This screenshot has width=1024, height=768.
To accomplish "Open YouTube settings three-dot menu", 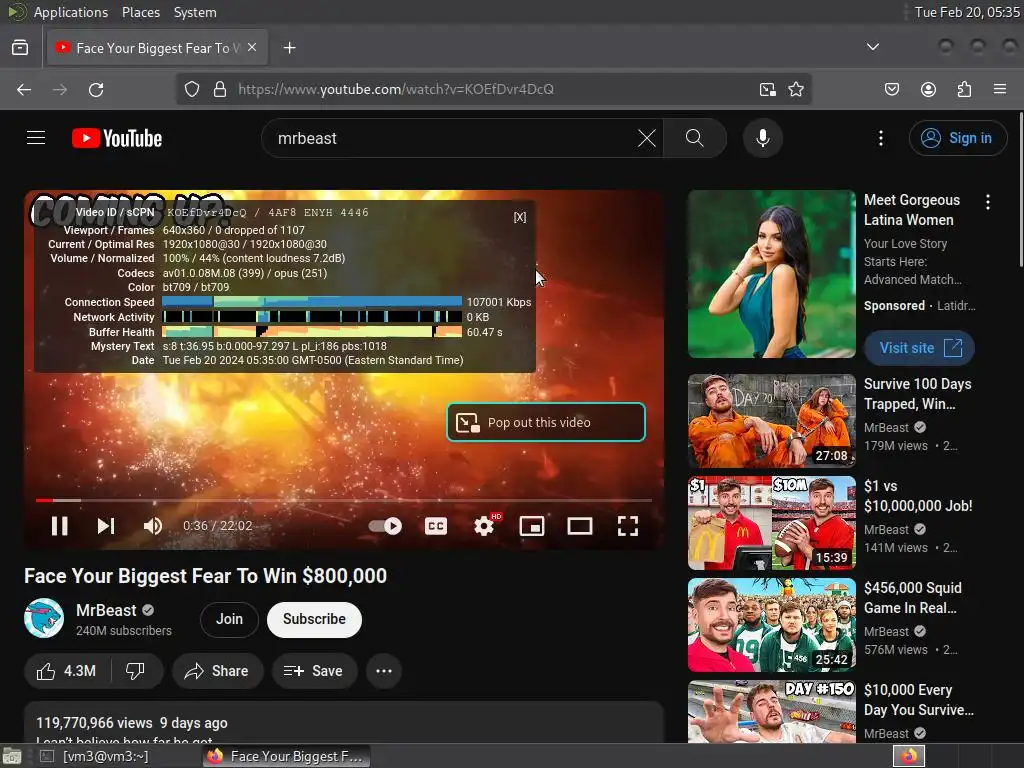I will (x=881, y=138).
